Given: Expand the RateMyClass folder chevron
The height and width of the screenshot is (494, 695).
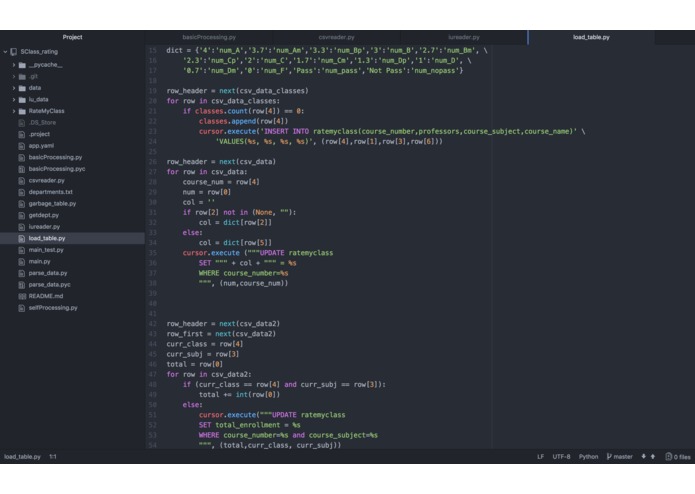Looking at the screenshot, I should (x=14, y=111).
